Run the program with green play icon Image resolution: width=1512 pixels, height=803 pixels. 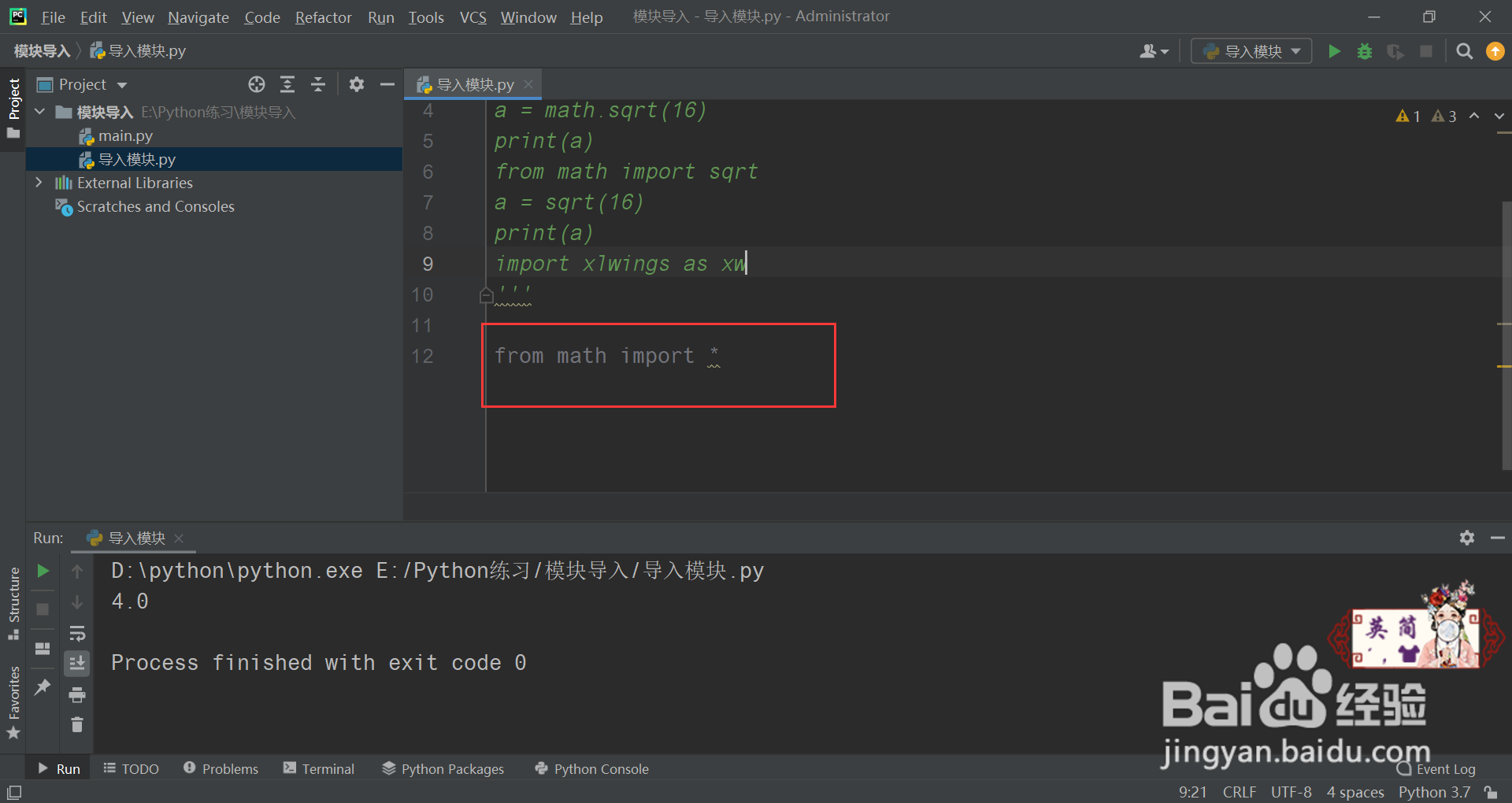(x=1334, y=51)
